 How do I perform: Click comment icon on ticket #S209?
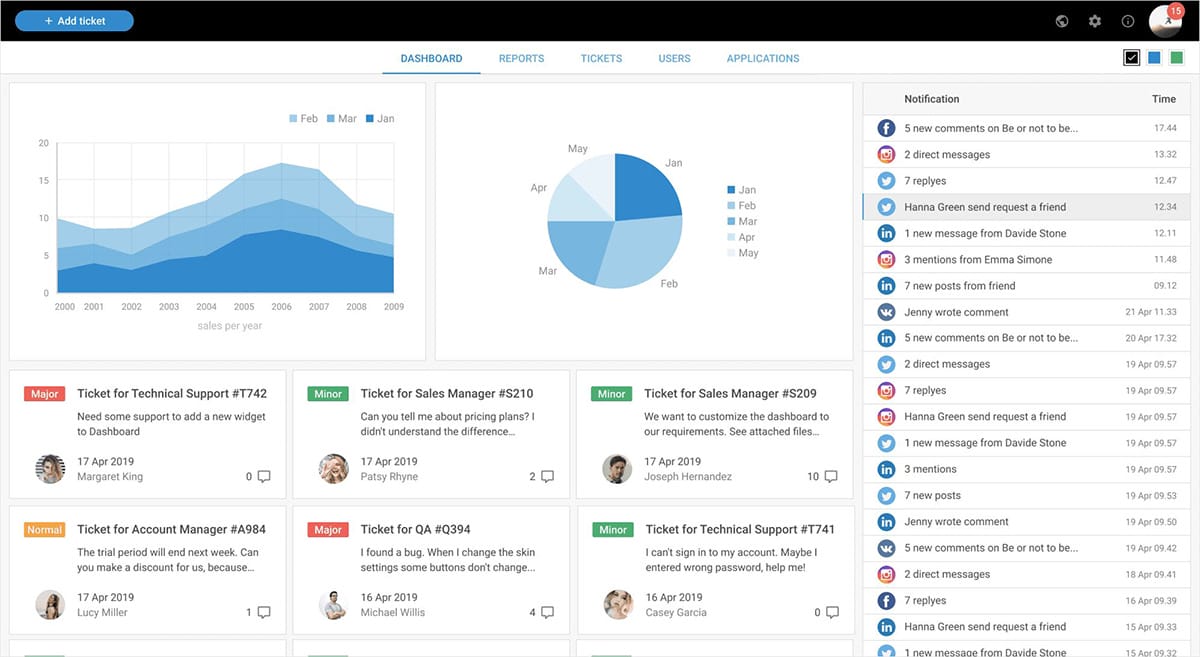click(831, 477)
